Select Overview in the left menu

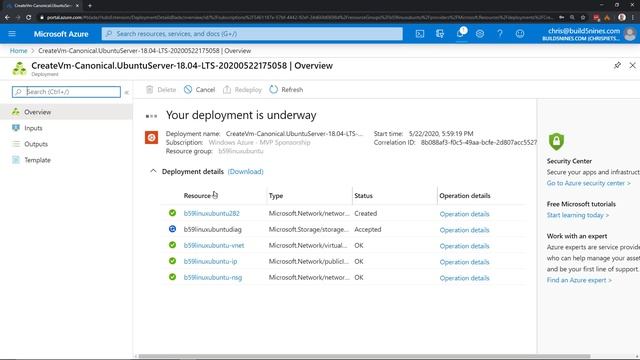click(66, 112)
